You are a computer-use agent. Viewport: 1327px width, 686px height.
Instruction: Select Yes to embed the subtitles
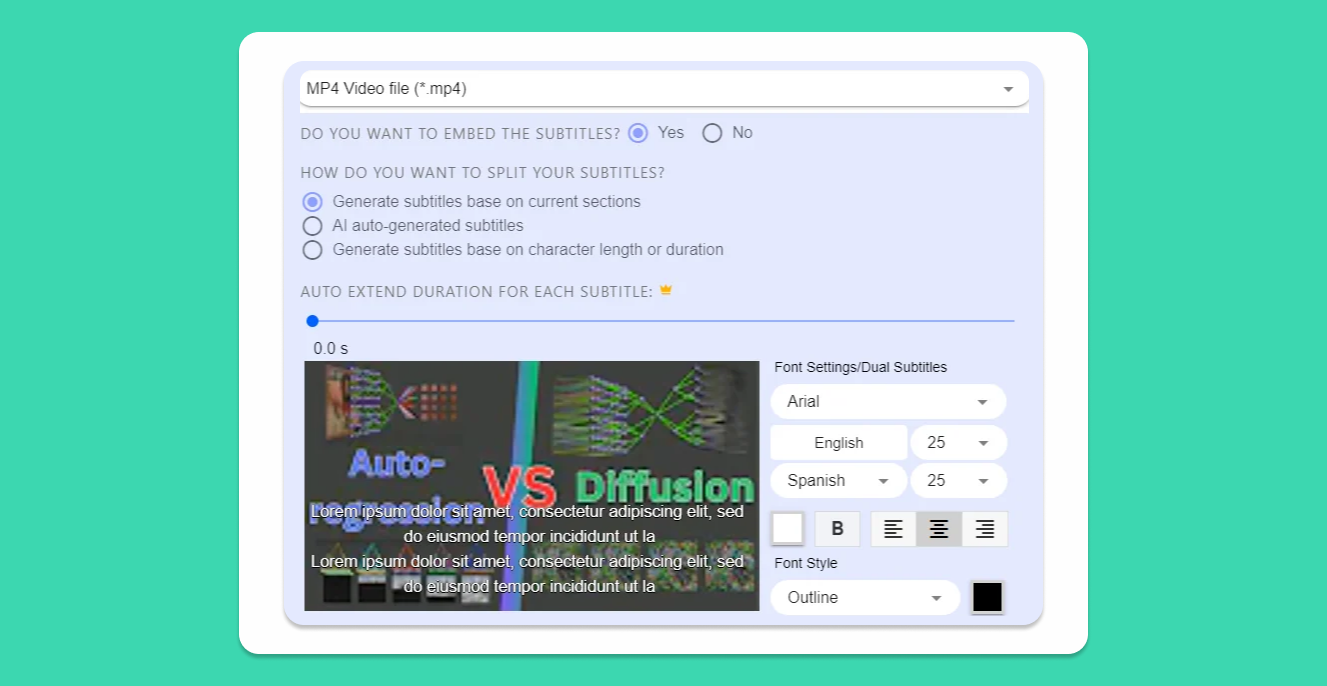coord(638,133)
